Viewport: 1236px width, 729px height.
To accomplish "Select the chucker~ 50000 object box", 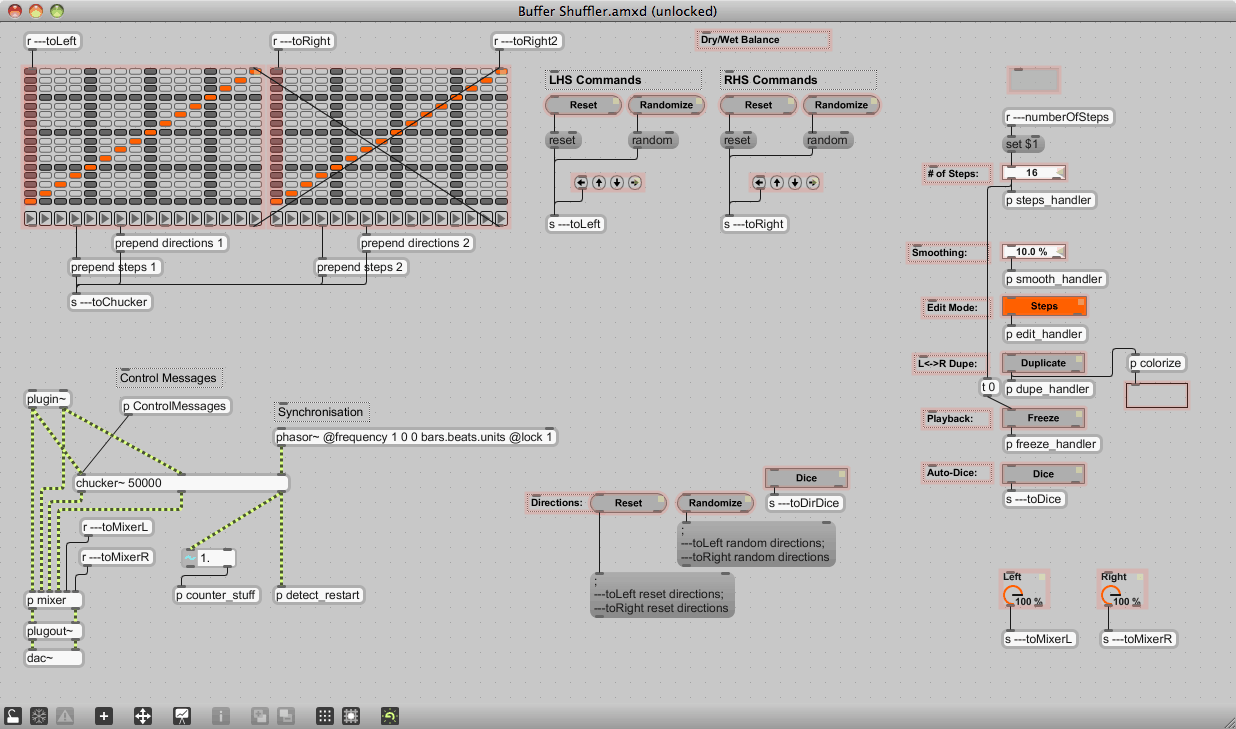I will pos(180,483).
